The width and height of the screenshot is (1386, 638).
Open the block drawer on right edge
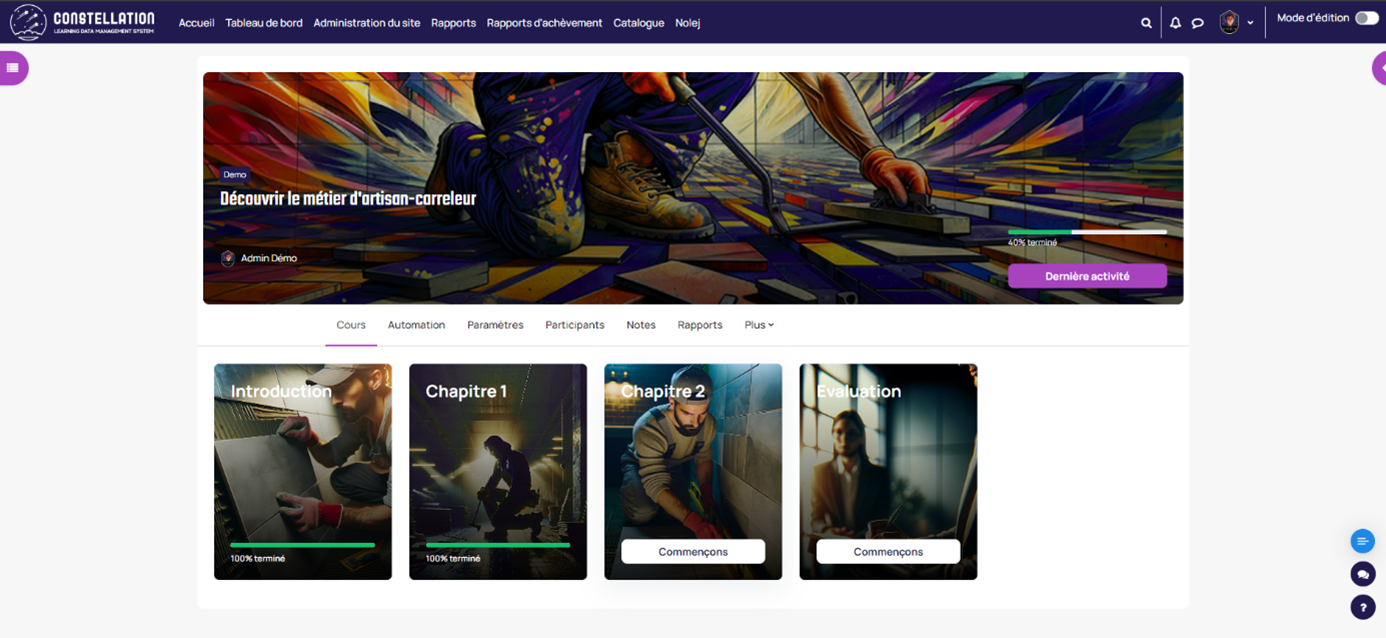pyautogui.click(x=1379, y=68)
